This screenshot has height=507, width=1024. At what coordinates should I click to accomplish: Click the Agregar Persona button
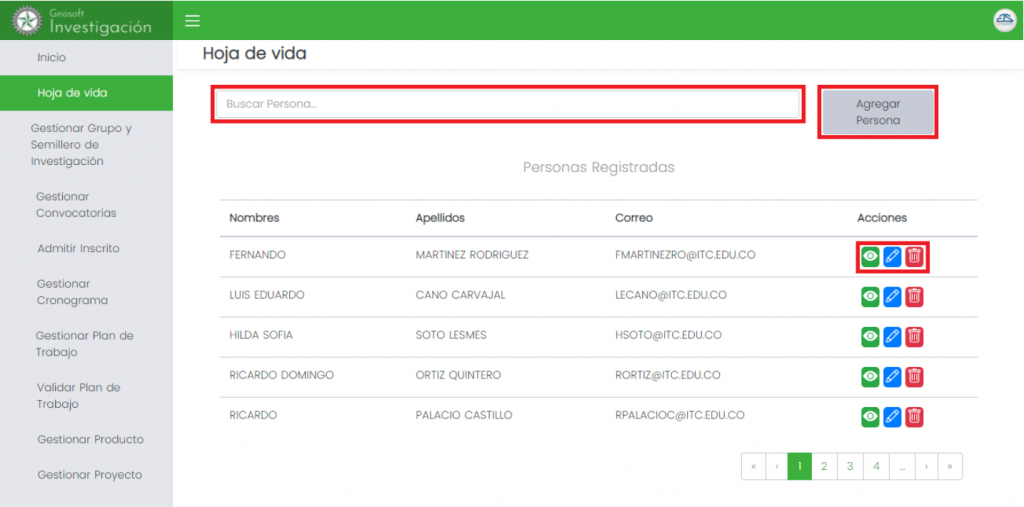click(x=878, y=112)
